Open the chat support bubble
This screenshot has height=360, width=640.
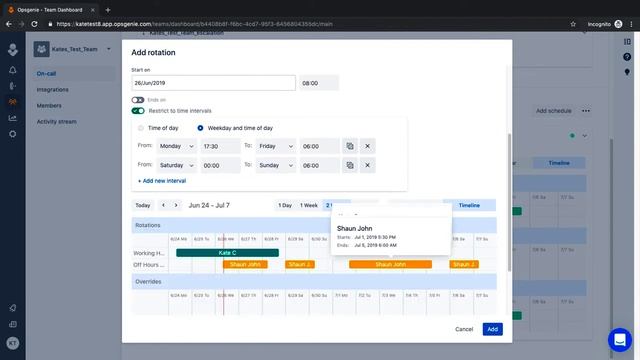pyautogui.click(x=620, y=340)
